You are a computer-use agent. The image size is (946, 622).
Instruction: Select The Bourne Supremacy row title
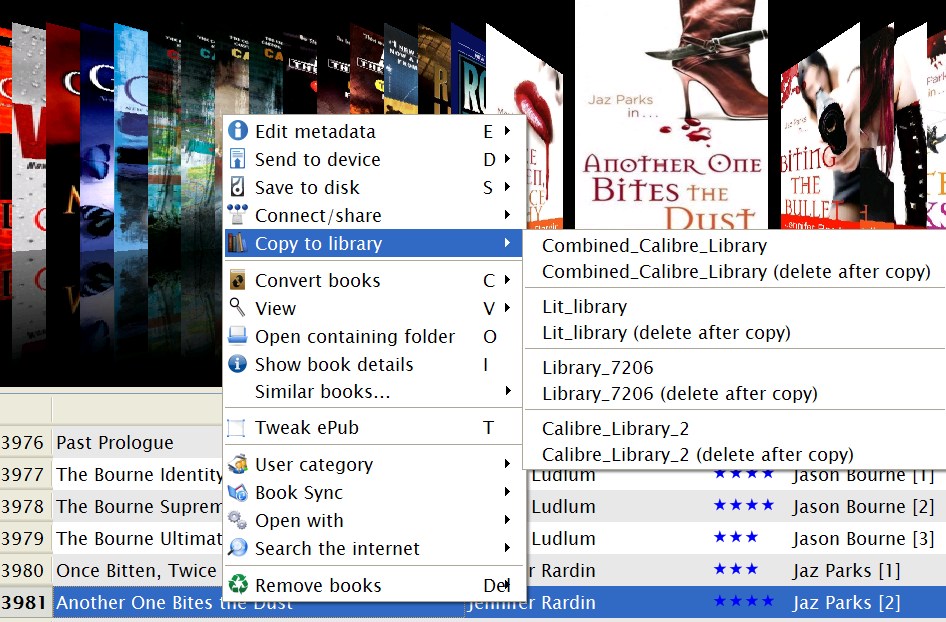[x=139, y=506]
